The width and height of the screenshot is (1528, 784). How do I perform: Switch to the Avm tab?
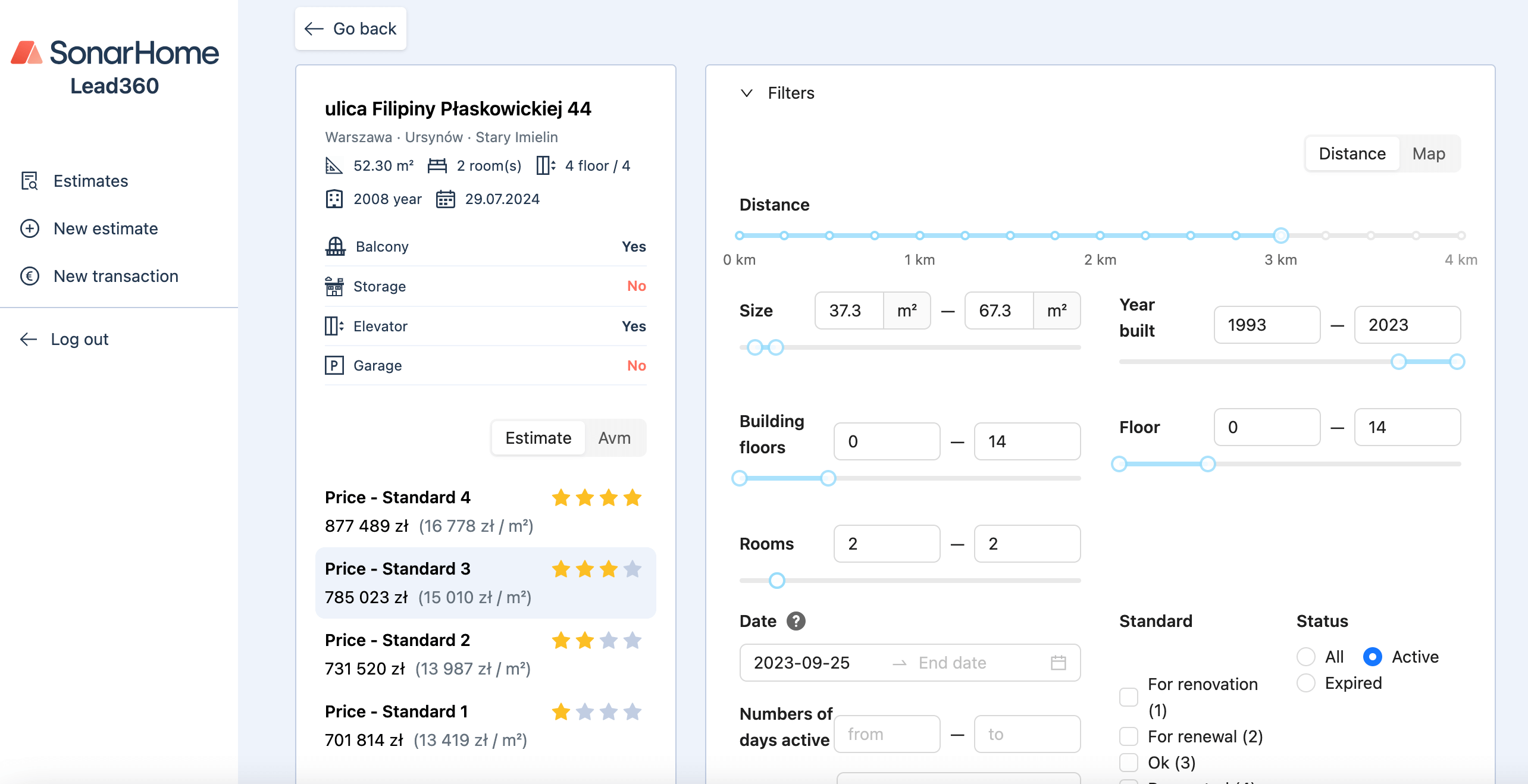pos(614,438)
